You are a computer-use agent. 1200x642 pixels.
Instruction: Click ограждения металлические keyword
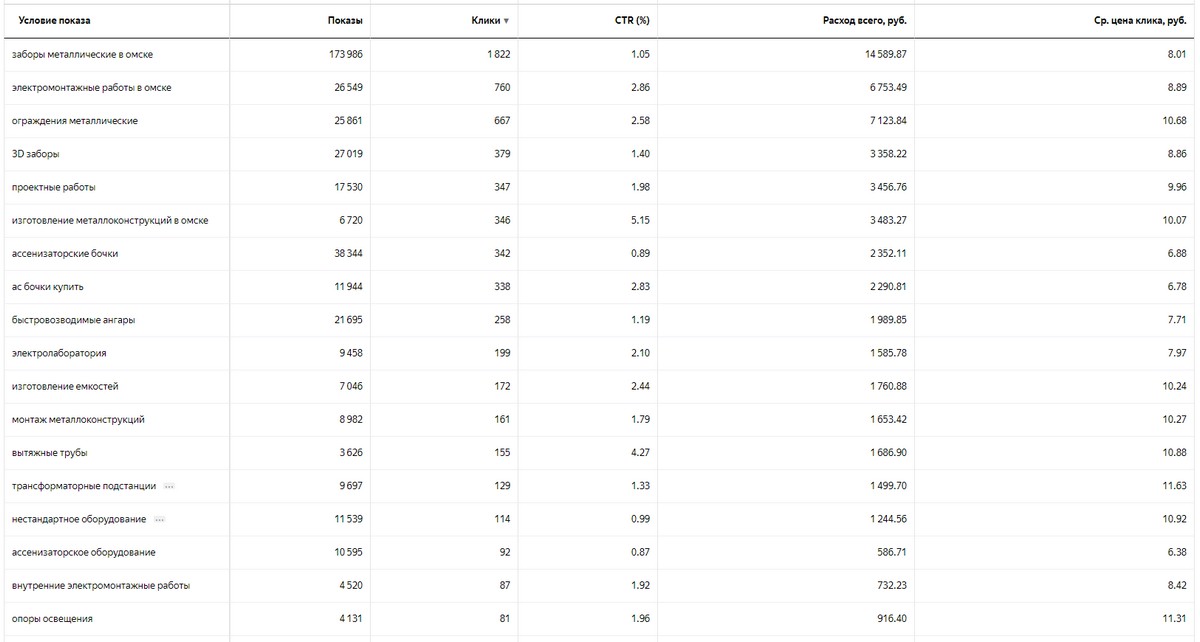pyautogui.click(x=74, y=121)
